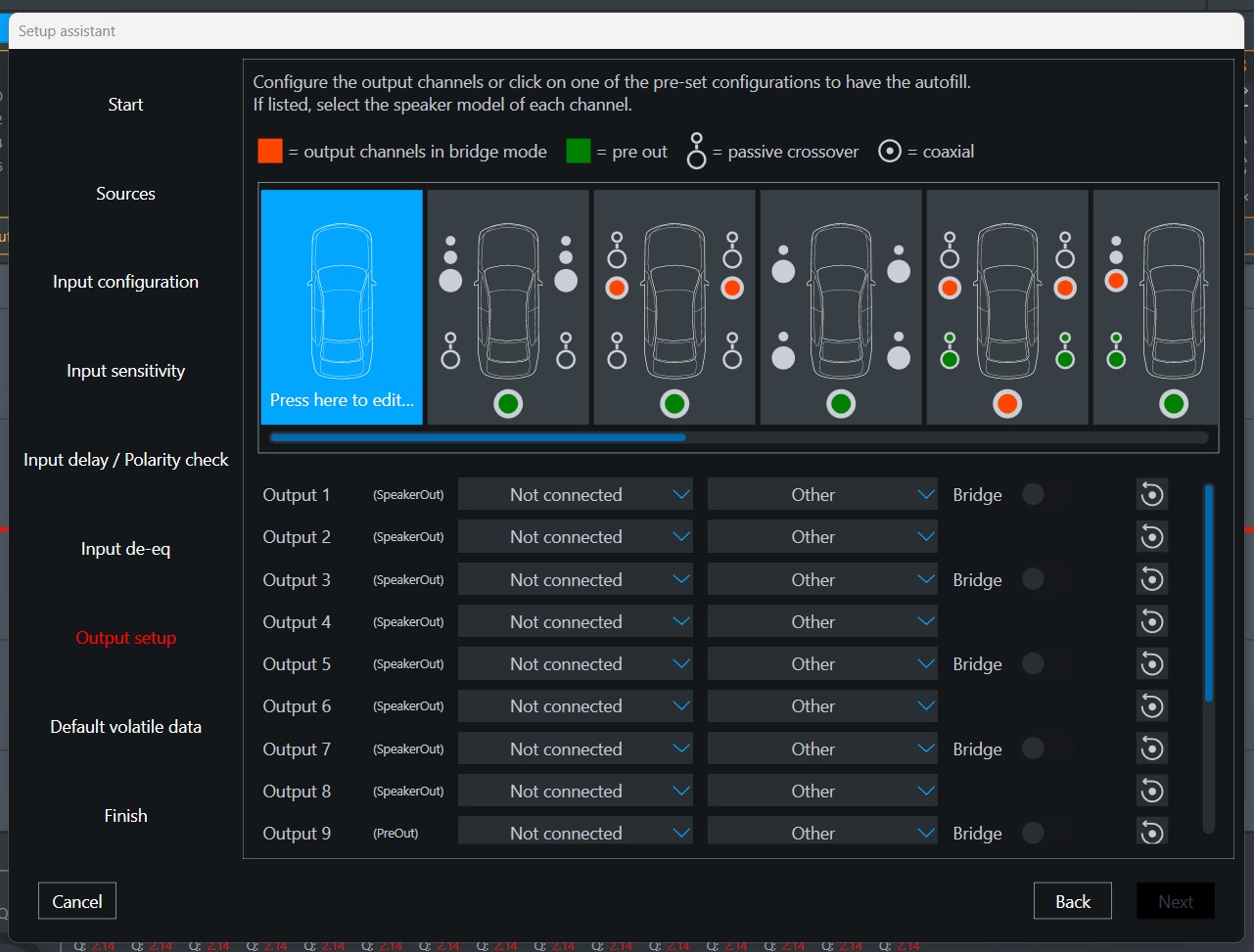Open Output 2 Not connected dropdown
The image size is (1254, 952).
point(576,537)
